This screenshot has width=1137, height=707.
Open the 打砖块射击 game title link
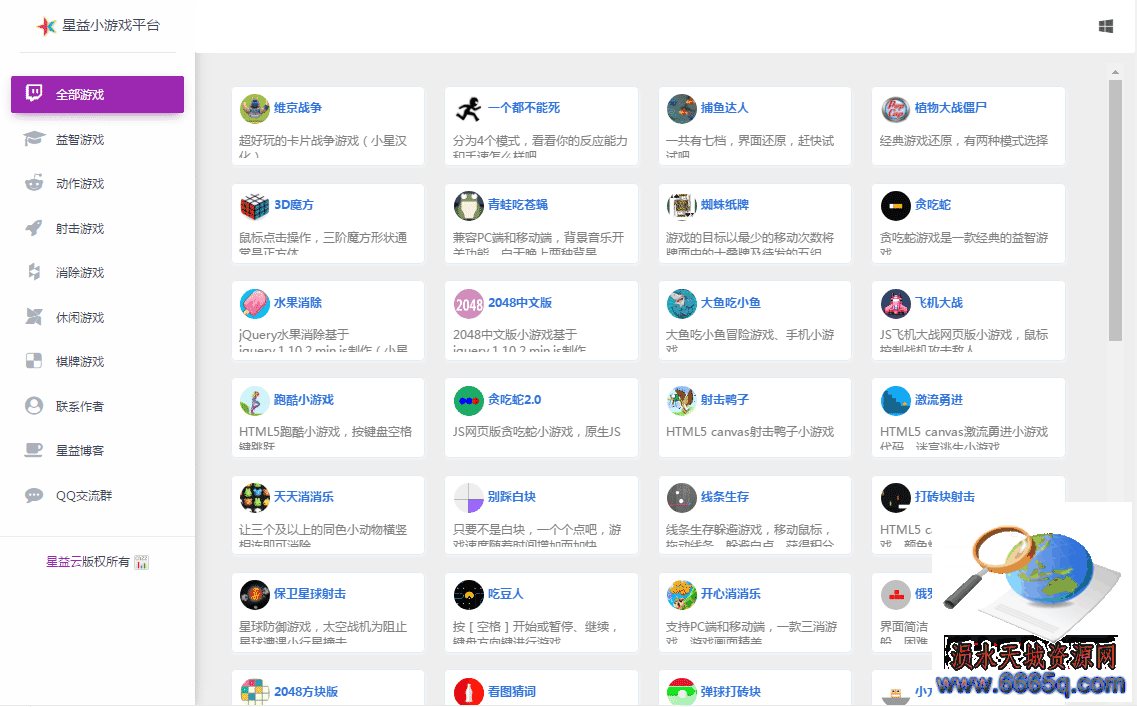point(944,497)
